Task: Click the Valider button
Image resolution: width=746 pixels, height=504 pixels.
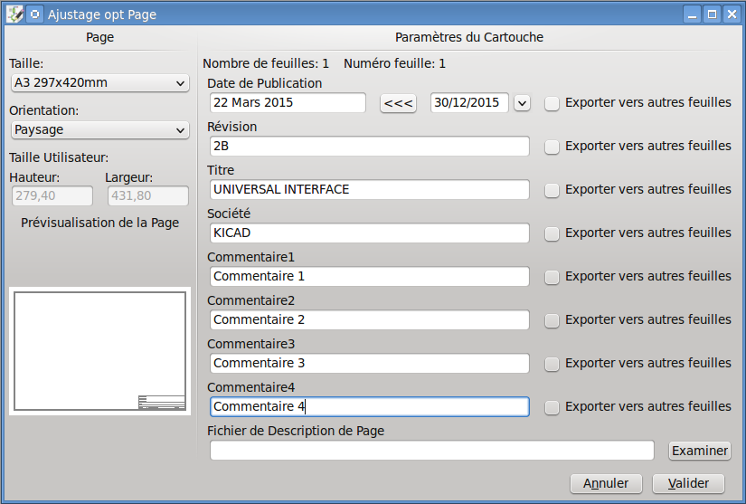Action: coord(688,483)
